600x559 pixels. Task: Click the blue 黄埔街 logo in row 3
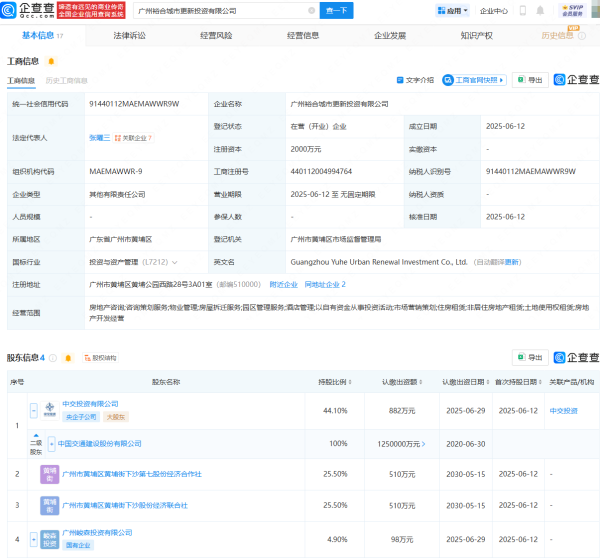50,506
